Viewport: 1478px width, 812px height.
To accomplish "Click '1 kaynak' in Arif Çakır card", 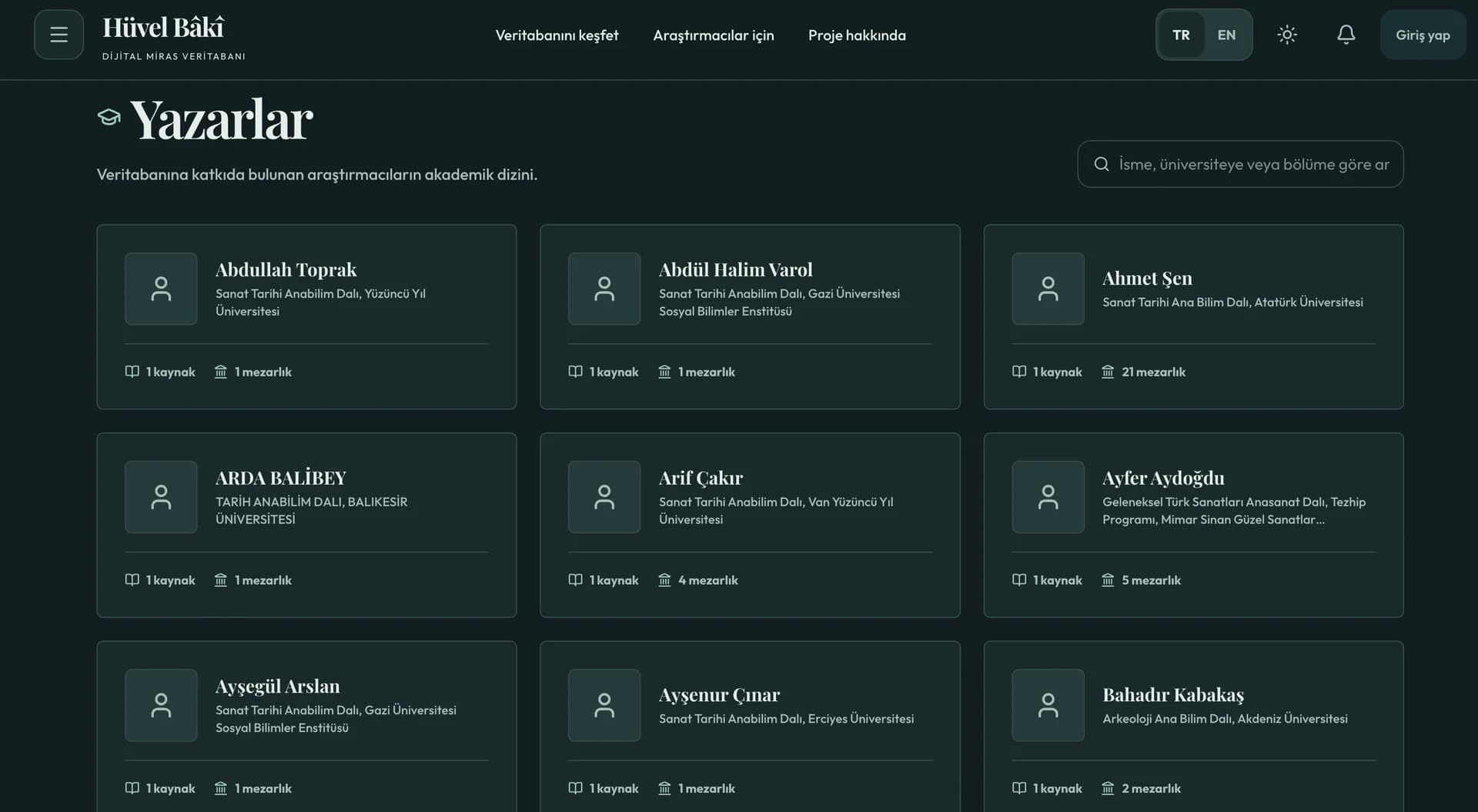I will pos(614,580).
